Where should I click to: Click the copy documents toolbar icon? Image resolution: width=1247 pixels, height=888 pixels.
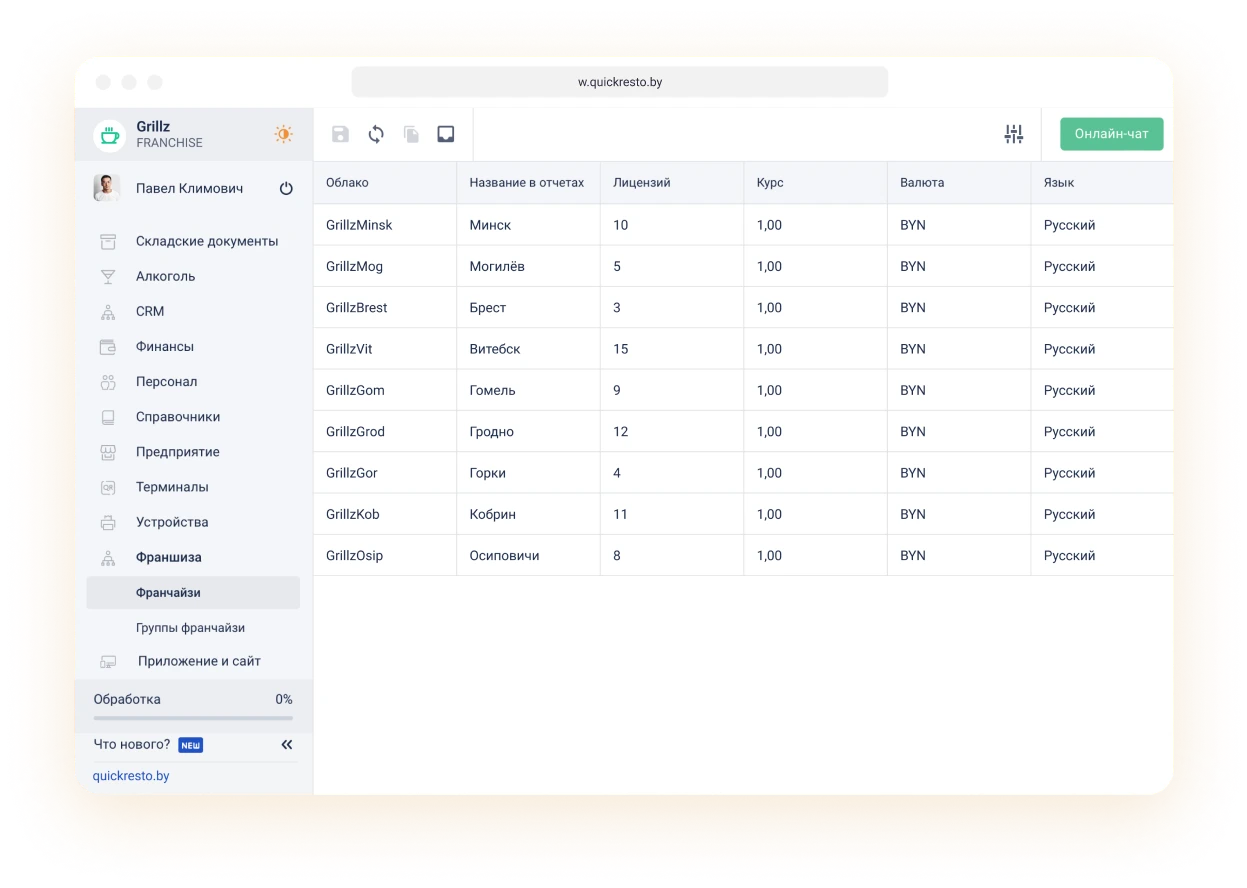(411, 134)
